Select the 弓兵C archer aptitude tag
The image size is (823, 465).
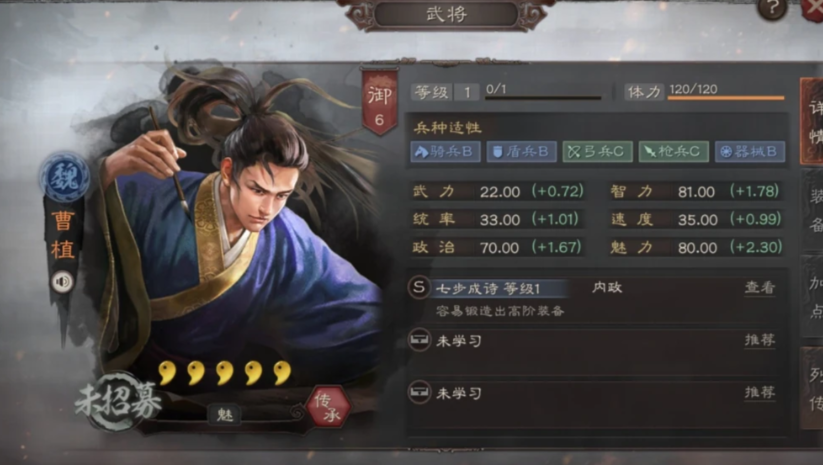pos(597,152)
